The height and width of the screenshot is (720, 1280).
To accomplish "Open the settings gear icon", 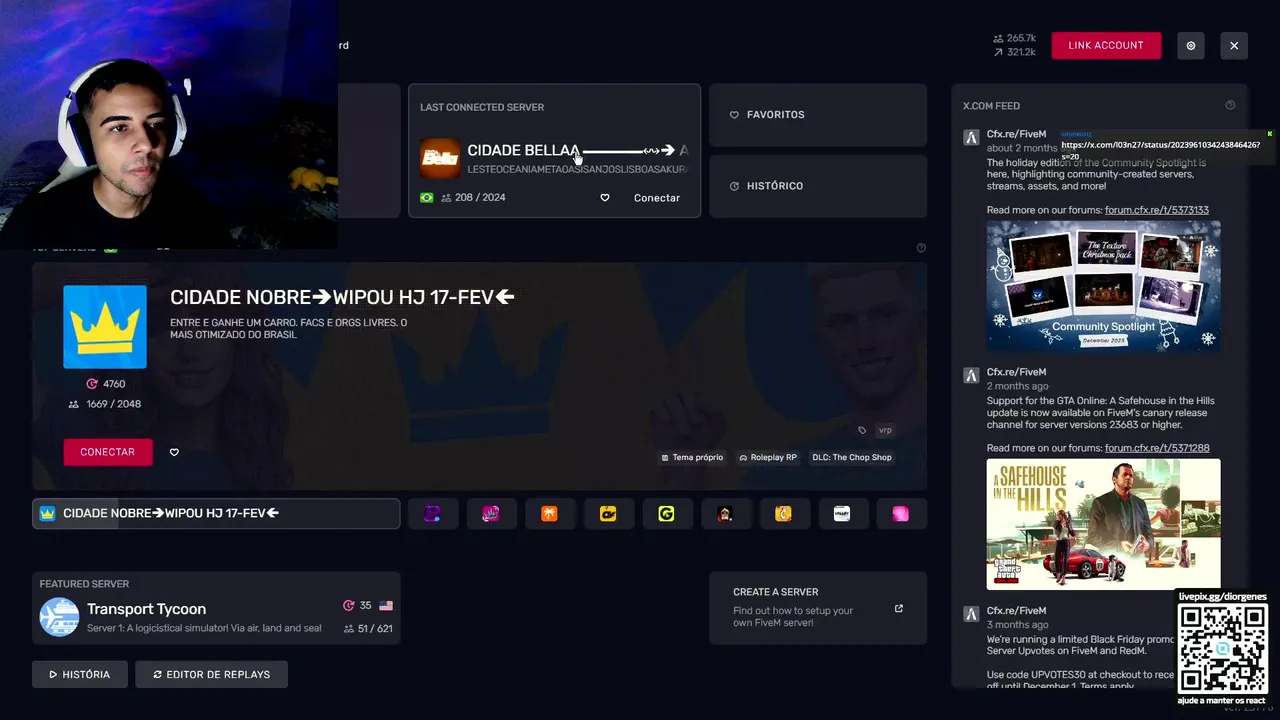I will [1191, 45].
